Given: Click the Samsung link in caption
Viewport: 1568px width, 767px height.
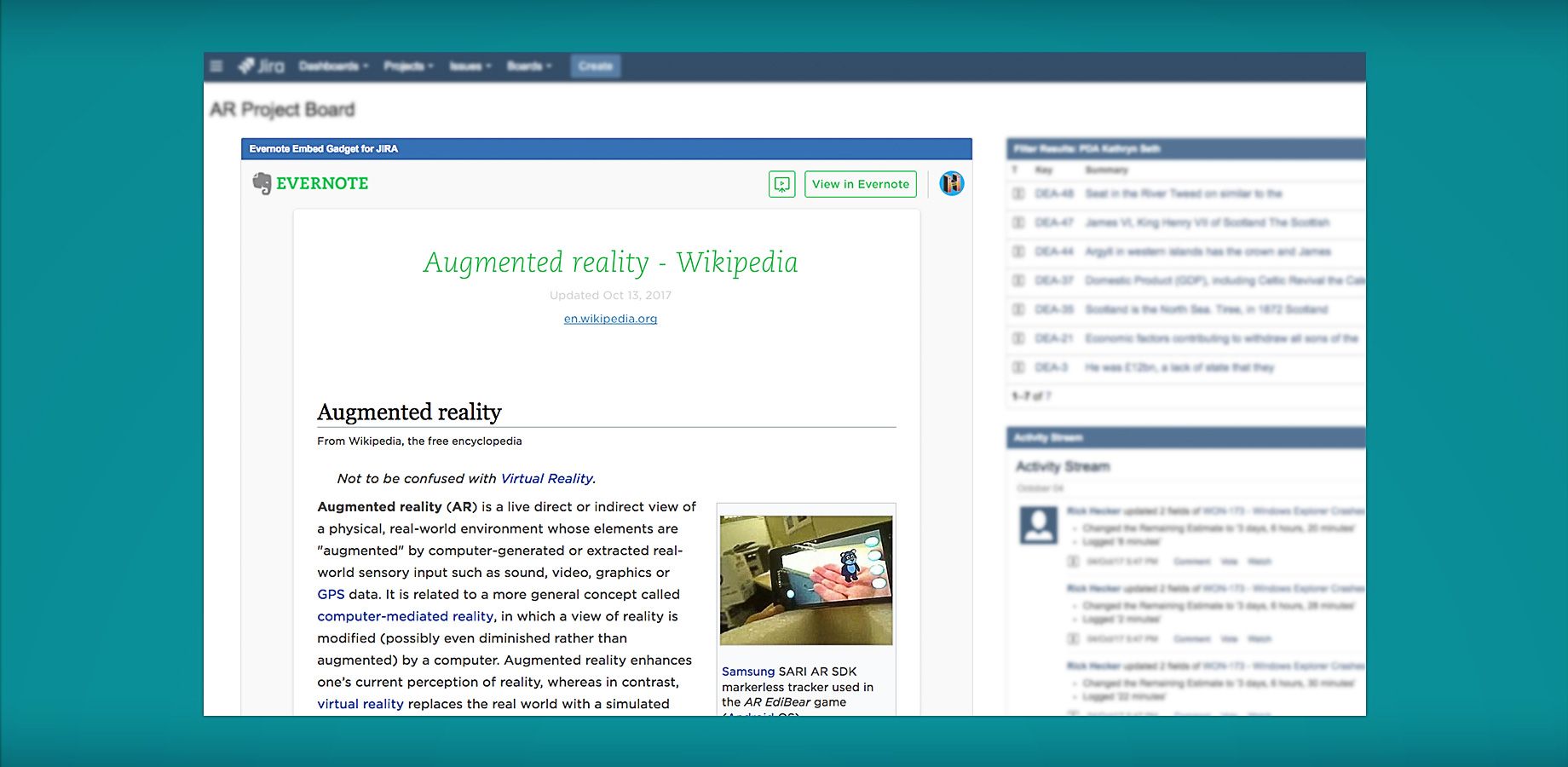Looking at the screenshot, I should (748, 672).
